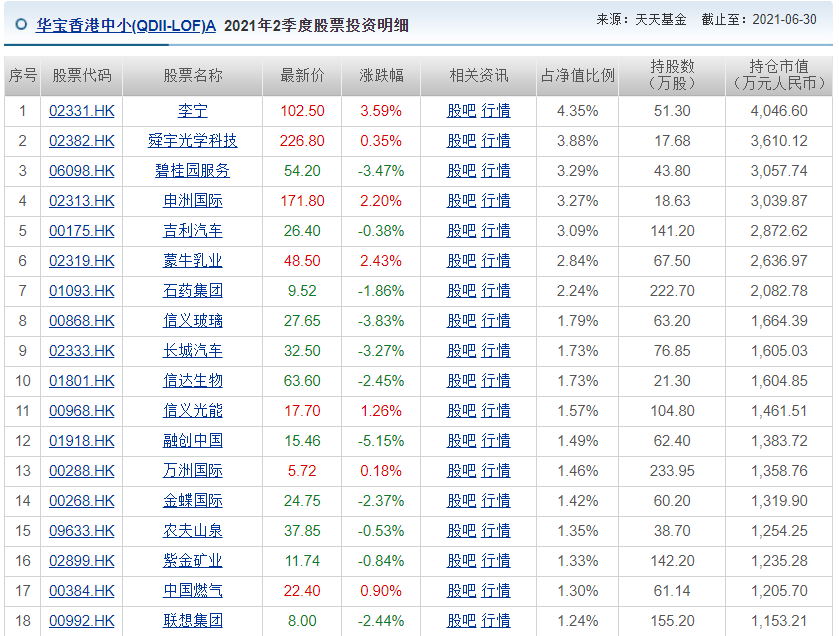The height and width of the screenshot is (636, 839).
Task: Open stock code 02319.HK link
Action: point(82,260)
